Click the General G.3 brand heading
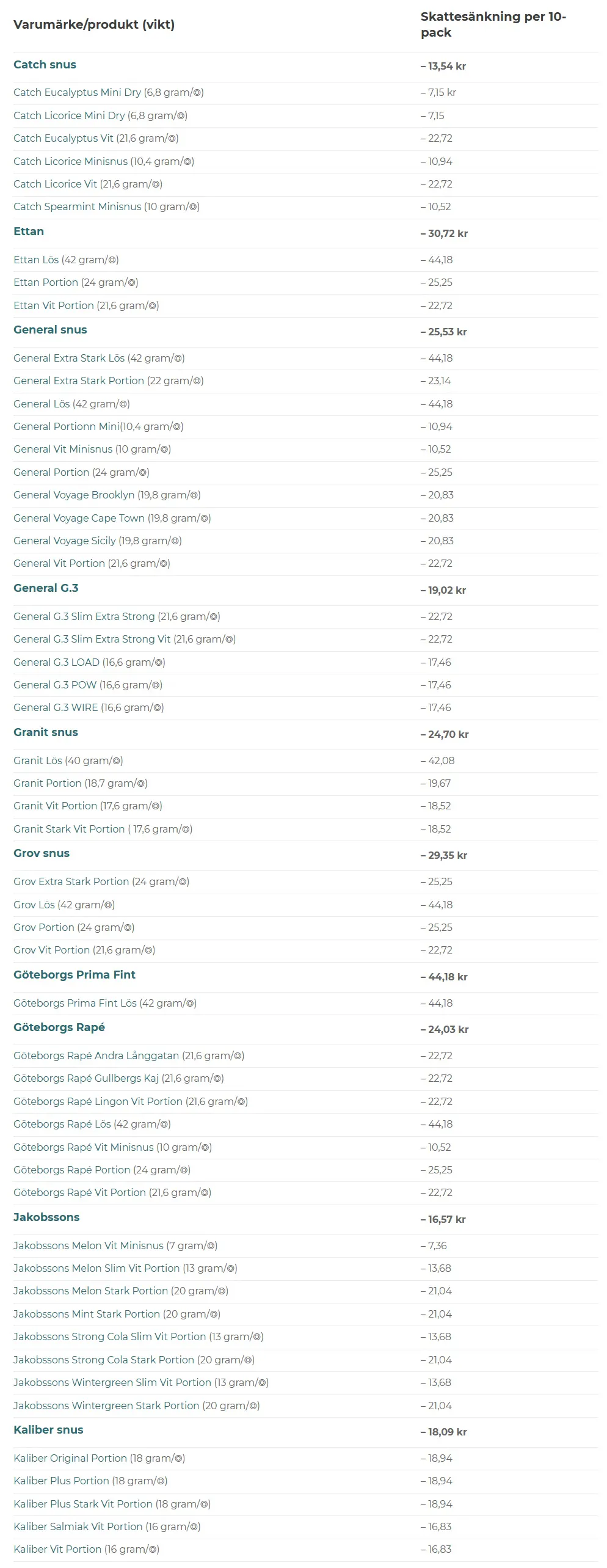 pyautogui.click(x=46, y=588)
